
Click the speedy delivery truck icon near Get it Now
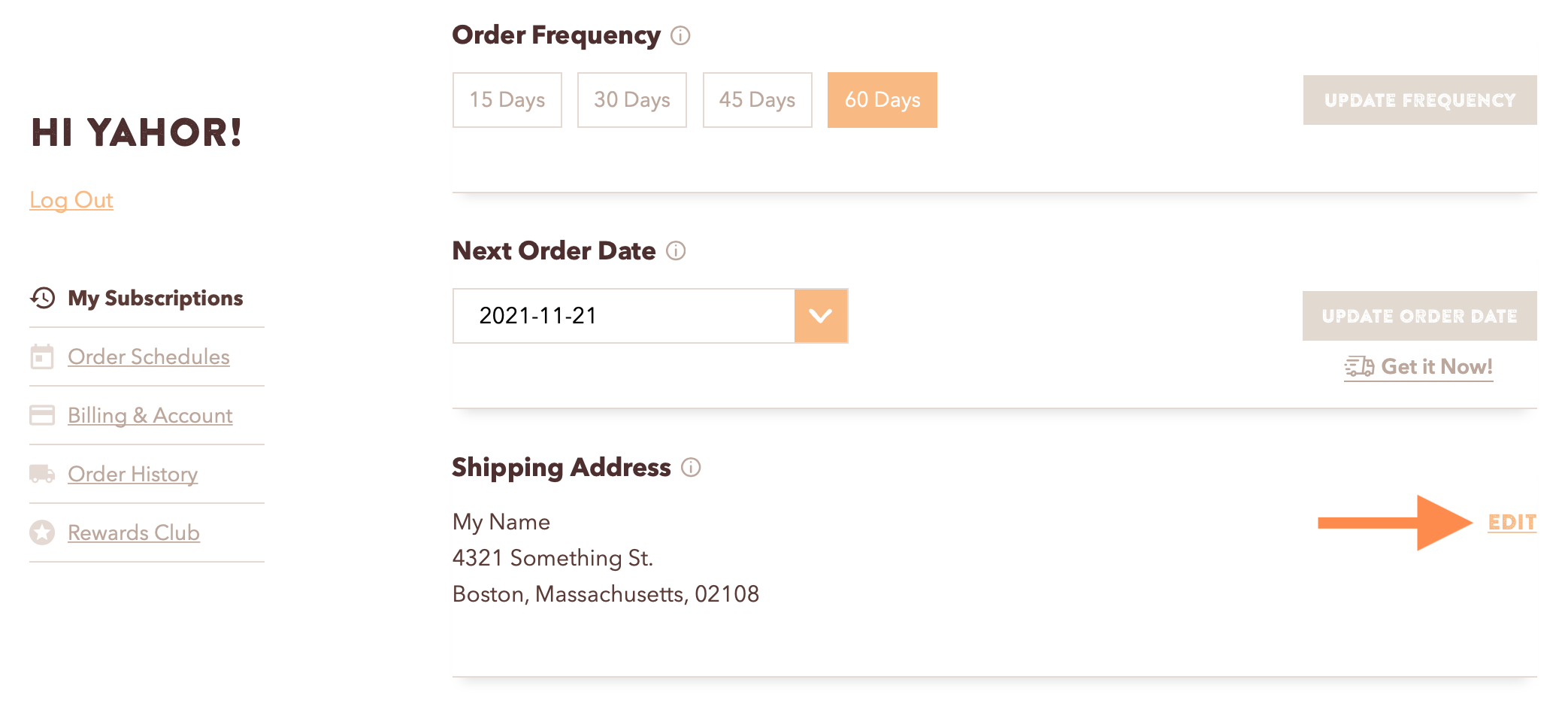[x=1358, y=366]
